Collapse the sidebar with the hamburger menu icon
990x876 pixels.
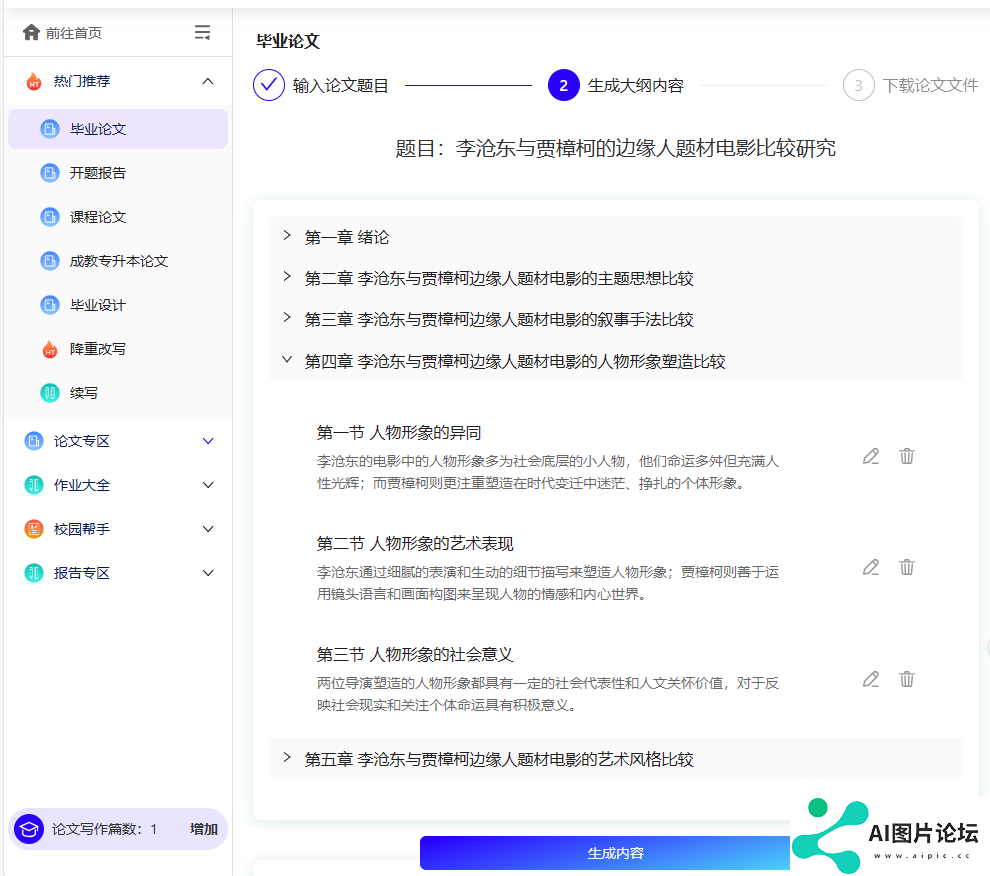[x=202, y=32]
